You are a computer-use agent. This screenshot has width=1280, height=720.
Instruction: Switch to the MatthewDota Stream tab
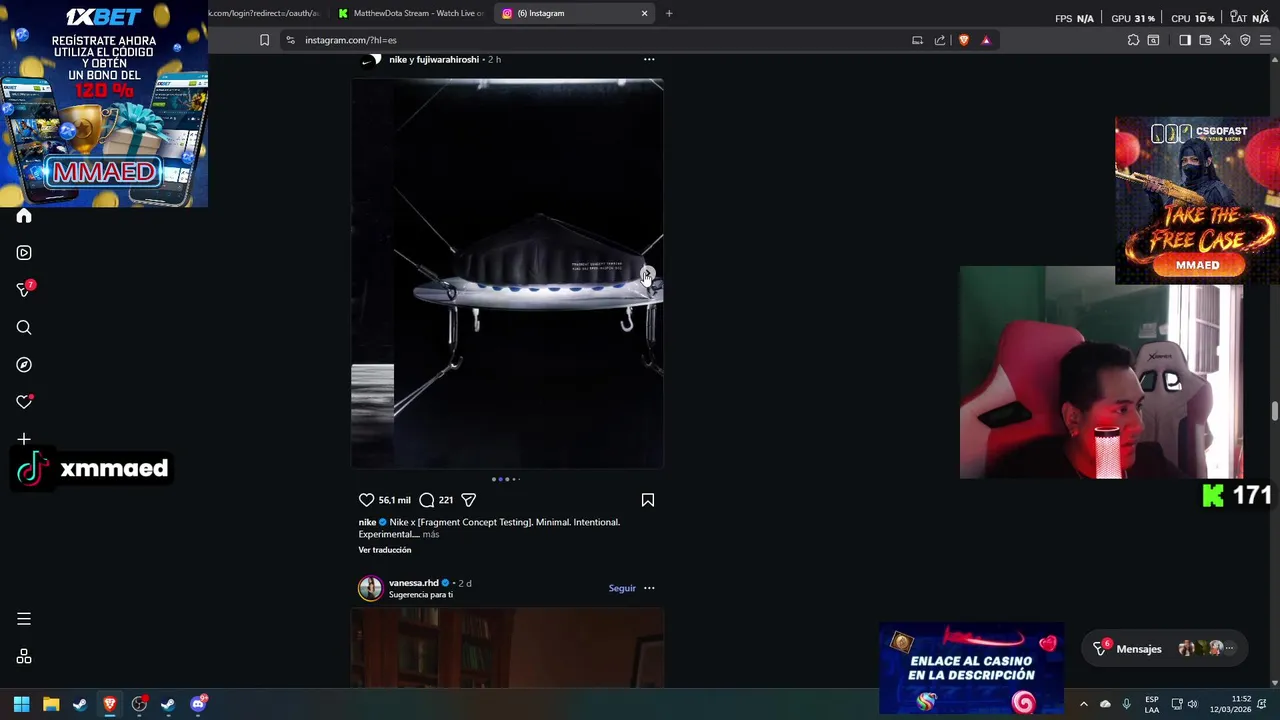[x=410, y=13]
